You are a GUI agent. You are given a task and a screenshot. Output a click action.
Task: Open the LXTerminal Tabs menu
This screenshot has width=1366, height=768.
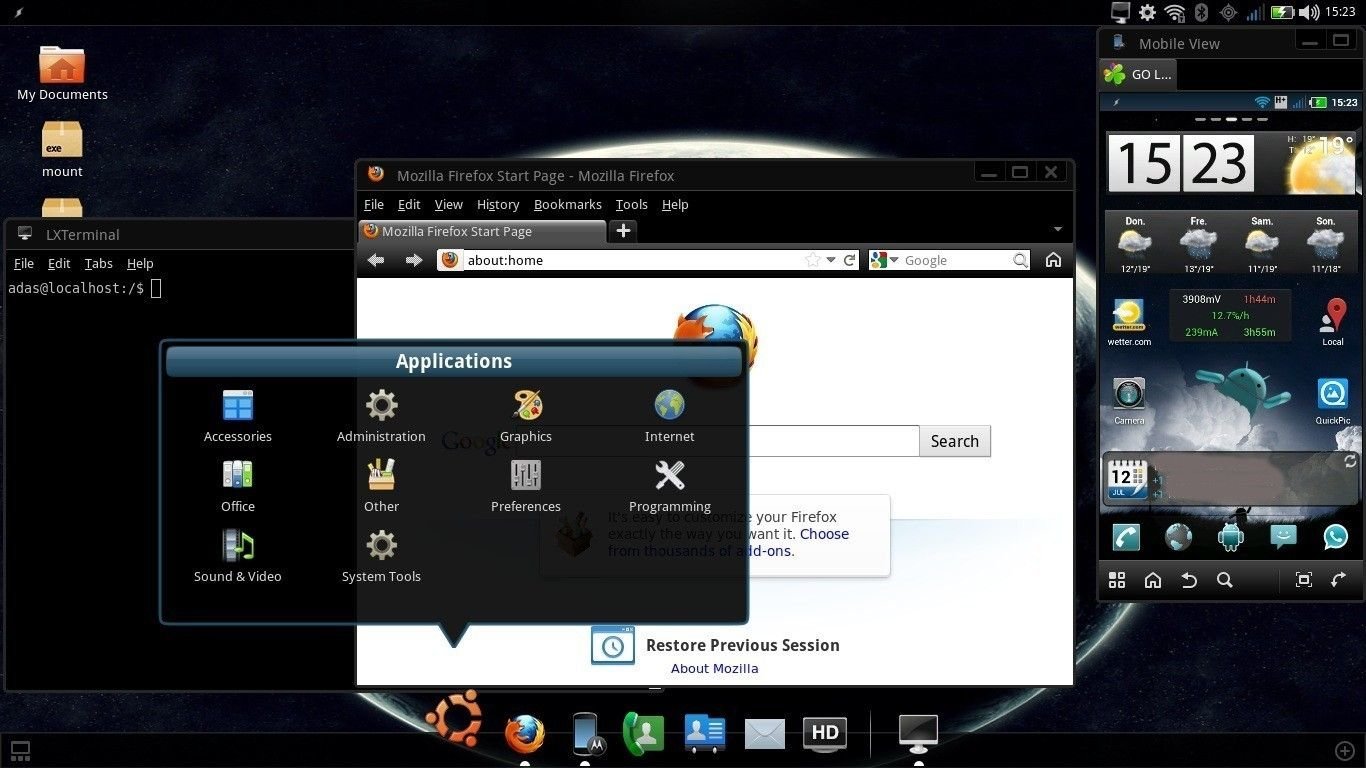[98, 263]
